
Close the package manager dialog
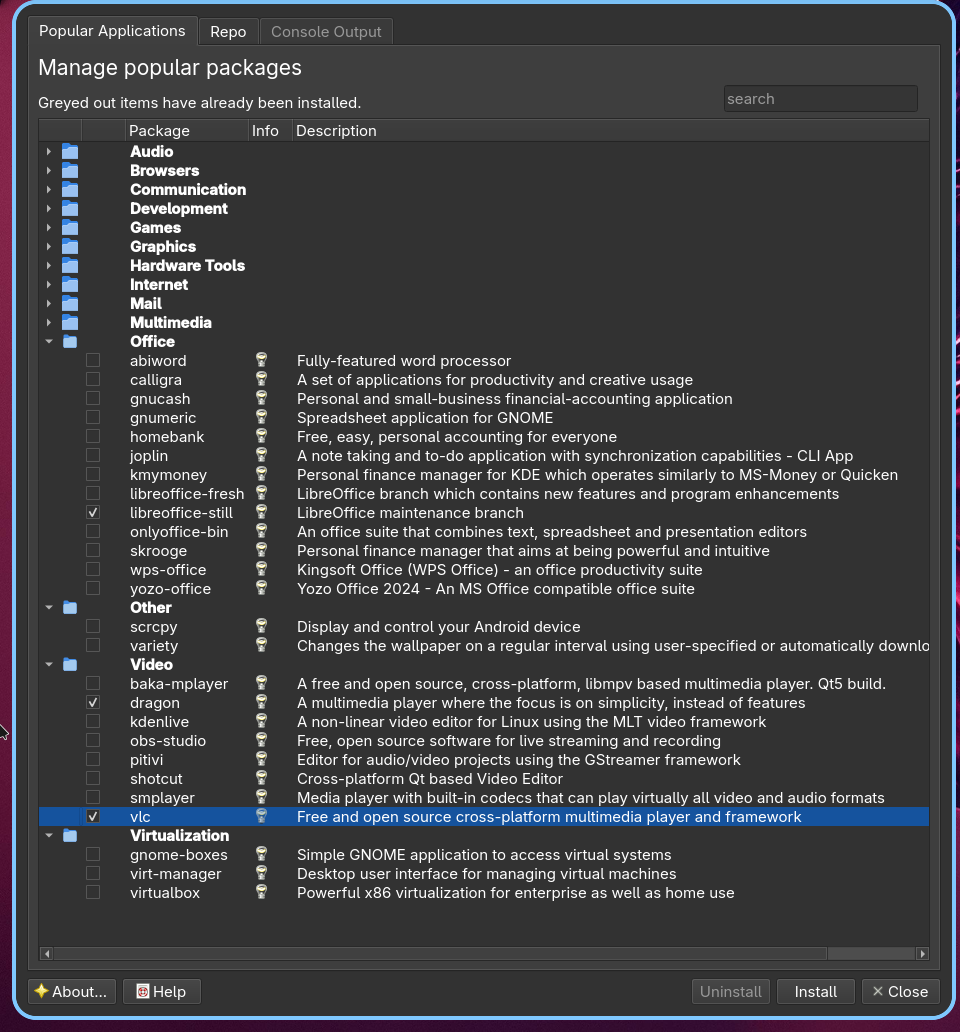[x=900, y=991]
